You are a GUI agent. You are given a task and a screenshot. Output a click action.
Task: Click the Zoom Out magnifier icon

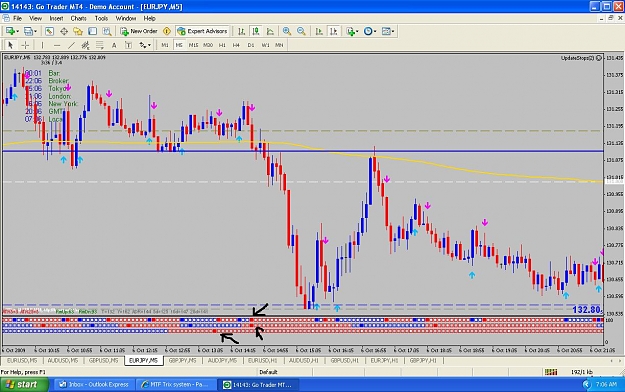(301, 31)
